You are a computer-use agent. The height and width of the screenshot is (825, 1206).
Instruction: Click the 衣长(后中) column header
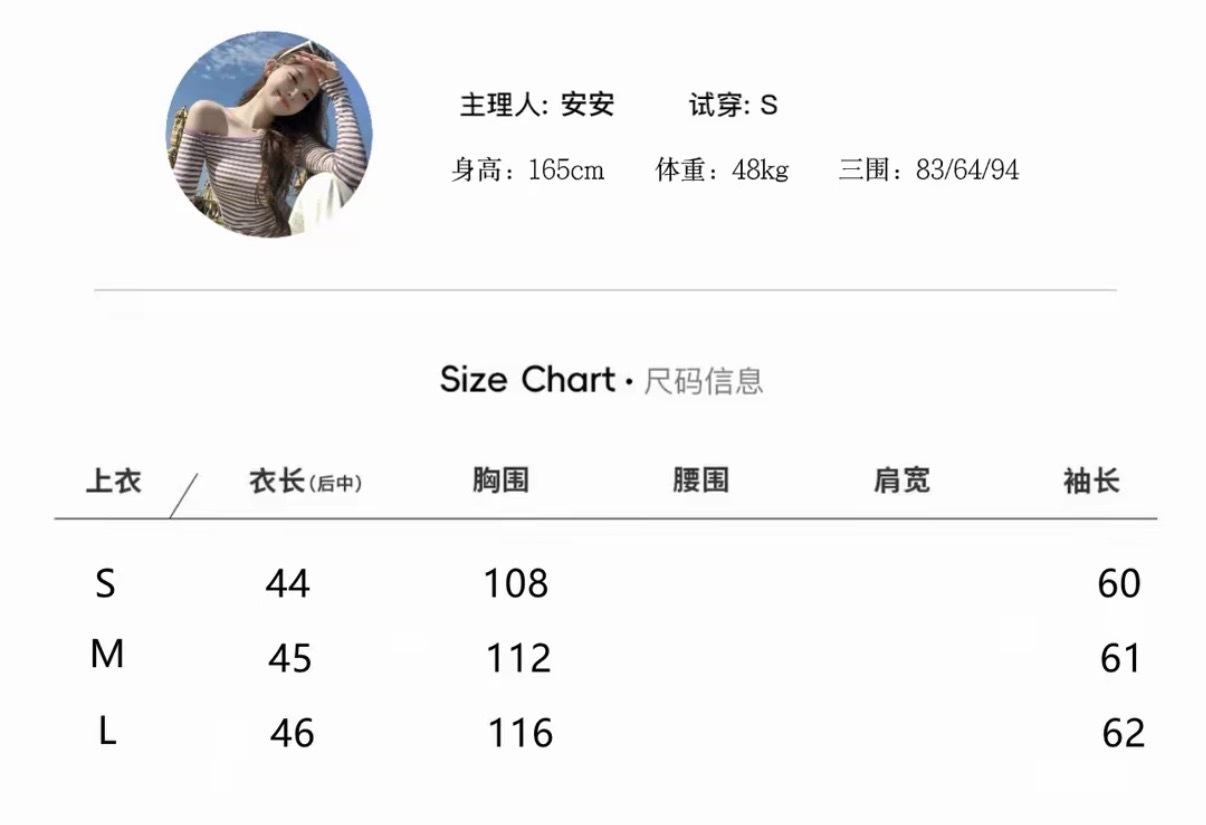pyautogui.click(x=305, y=482)
